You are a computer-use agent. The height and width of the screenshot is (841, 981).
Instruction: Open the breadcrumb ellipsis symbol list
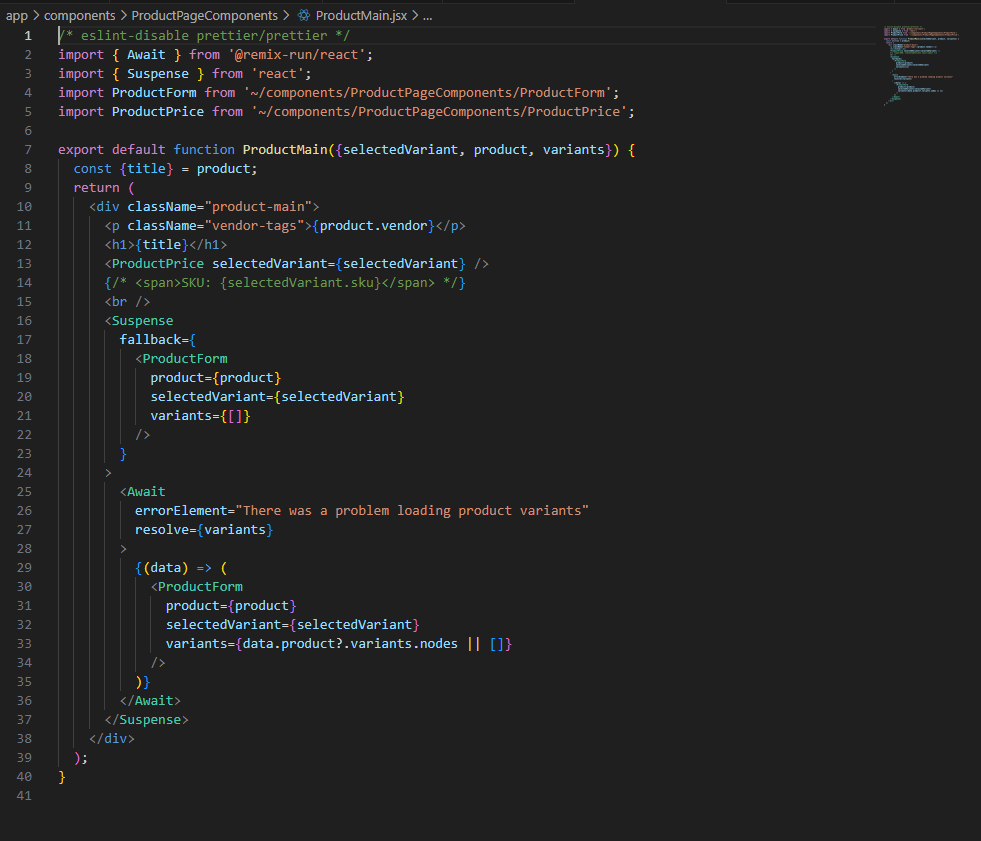point(427,16)
